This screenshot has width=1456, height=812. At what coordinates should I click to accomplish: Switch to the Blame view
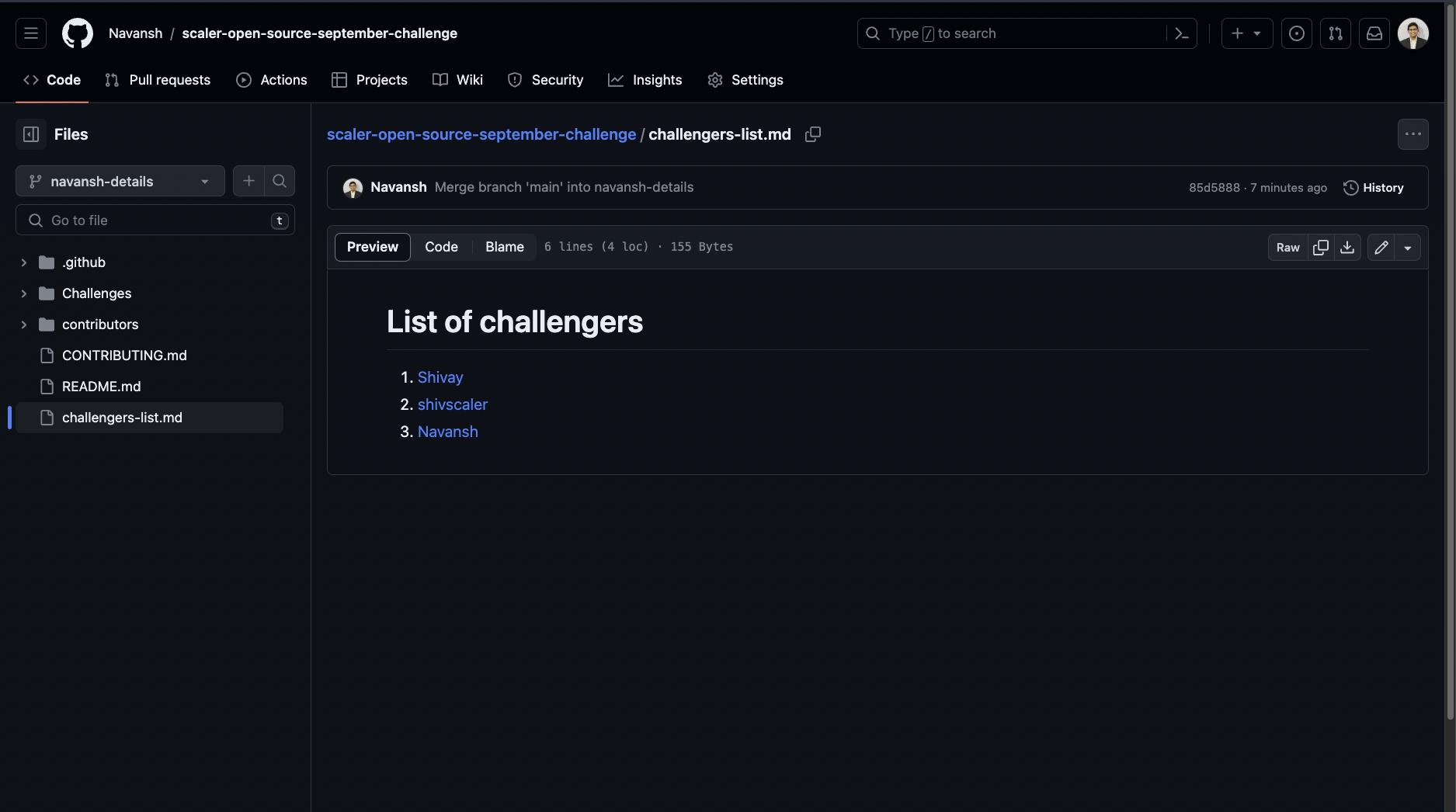[x=505, y=247]
